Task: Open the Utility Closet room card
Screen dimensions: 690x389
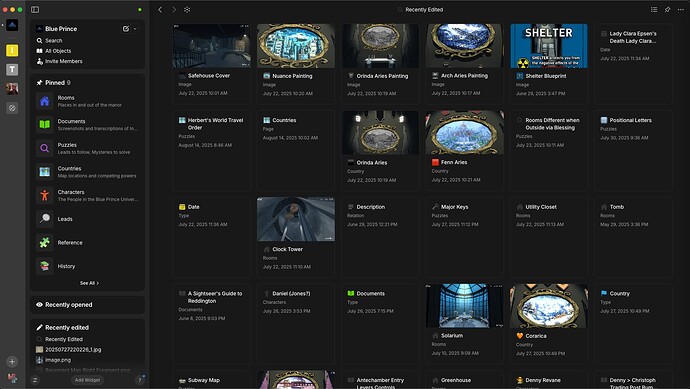Action: point(549,237)
